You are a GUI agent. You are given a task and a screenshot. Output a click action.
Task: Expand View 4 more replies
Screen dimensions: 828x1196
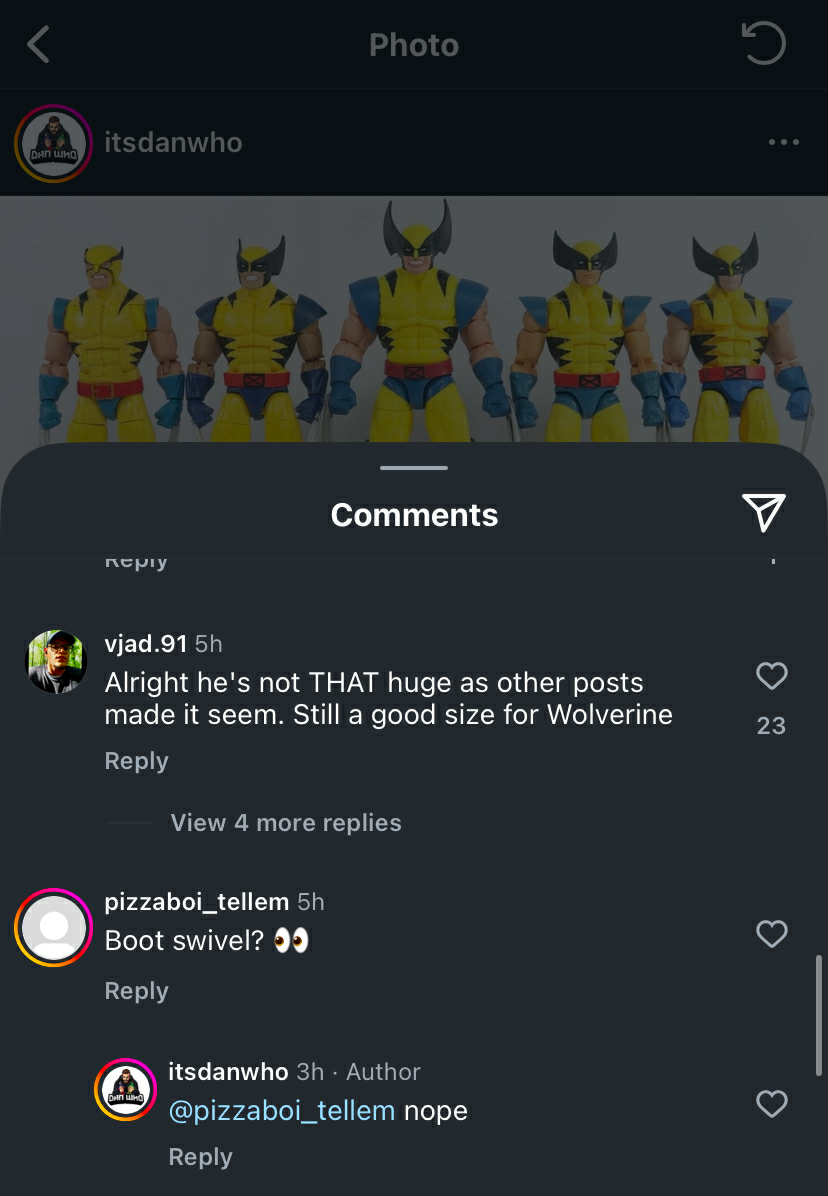(x=286, y=823)
